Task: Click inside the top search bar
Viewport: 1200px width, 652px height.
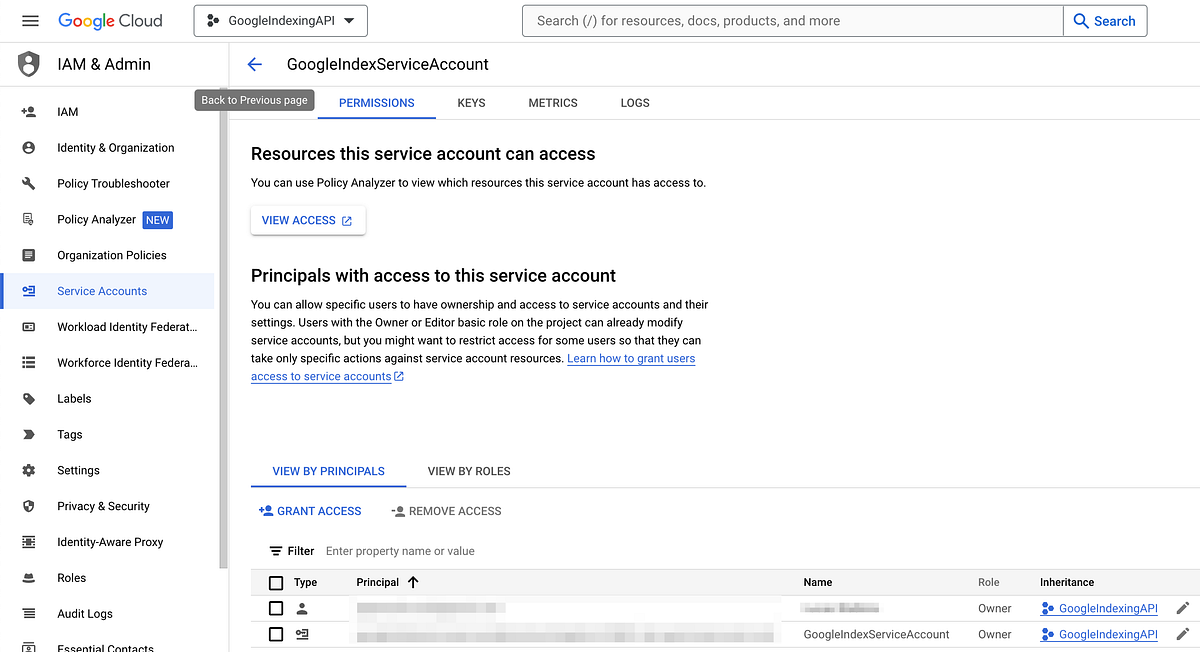Action: tap(790, 20)
